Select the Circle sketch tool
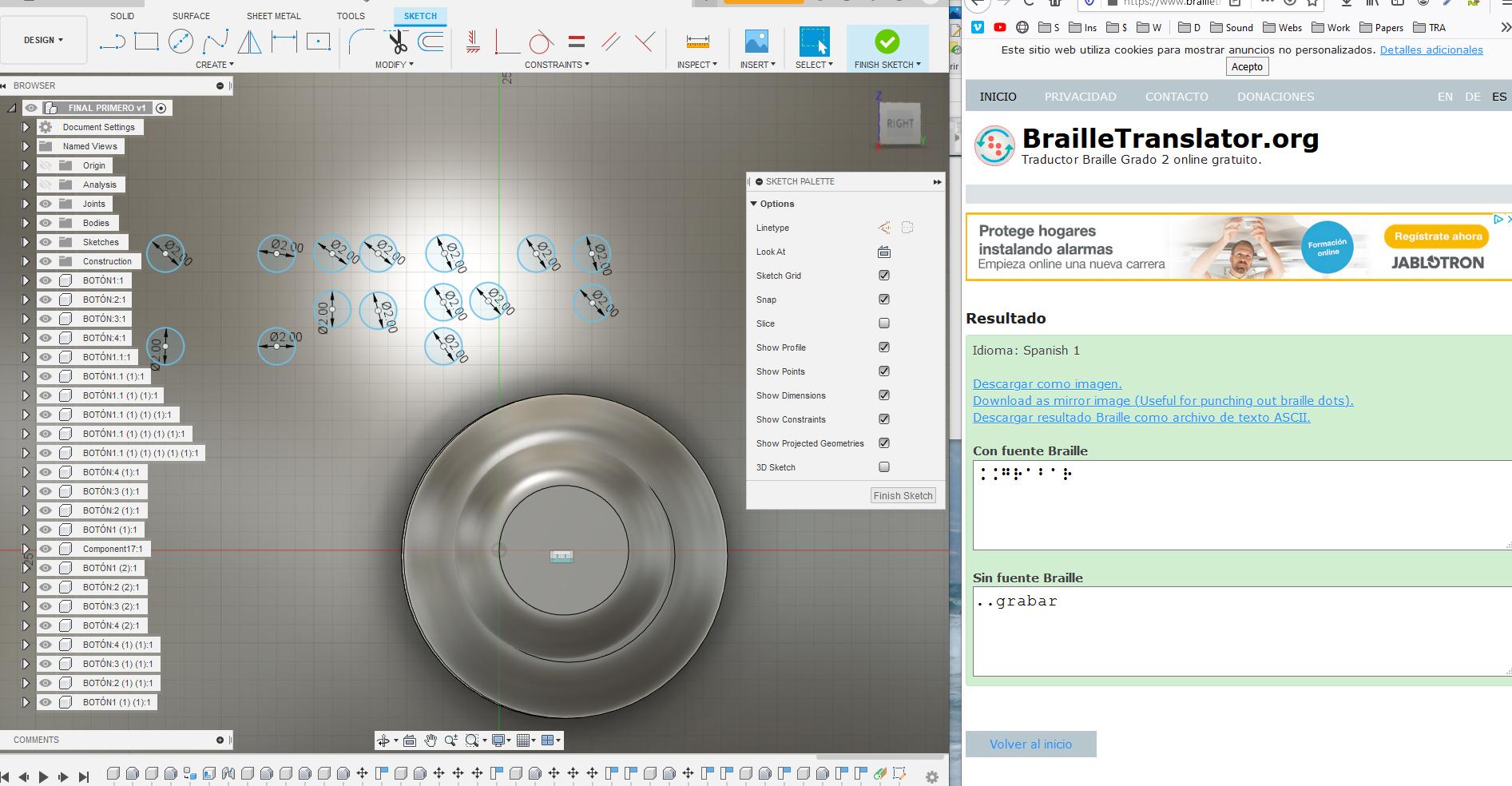 click(x=181, y=42)
